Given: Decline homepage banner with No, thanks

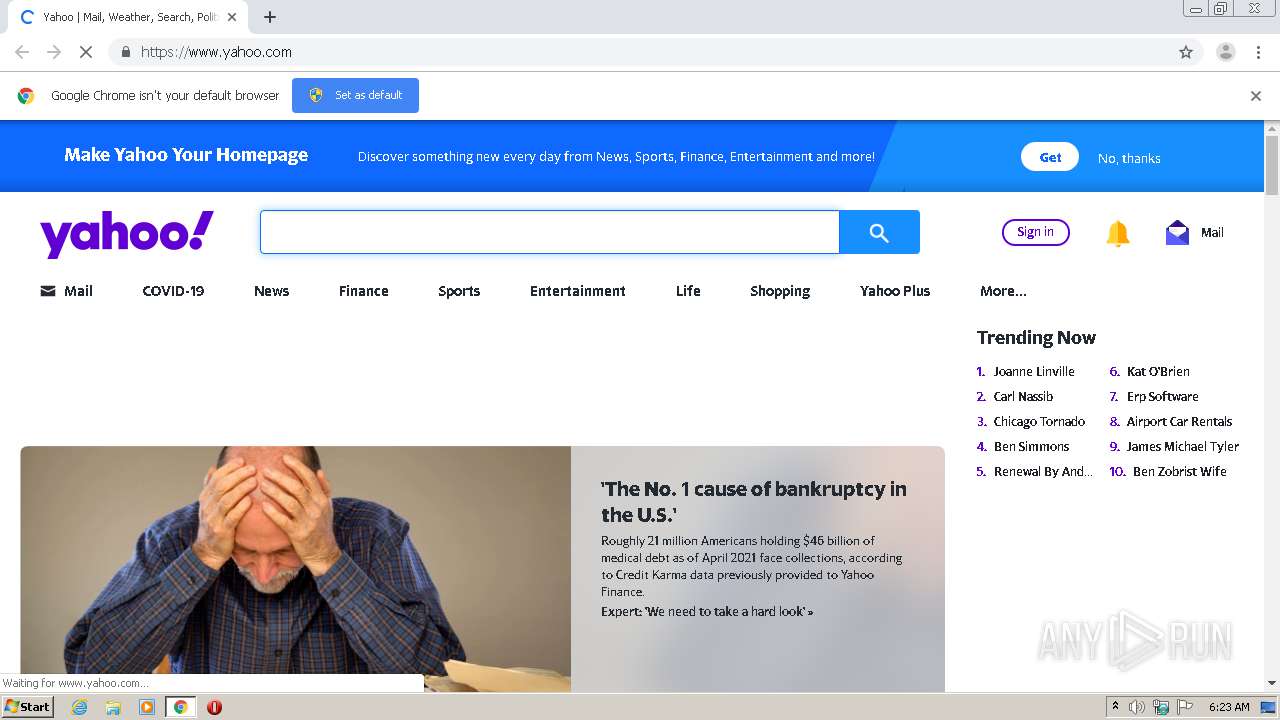Looking at the screenshot, I should point(1129,158).
